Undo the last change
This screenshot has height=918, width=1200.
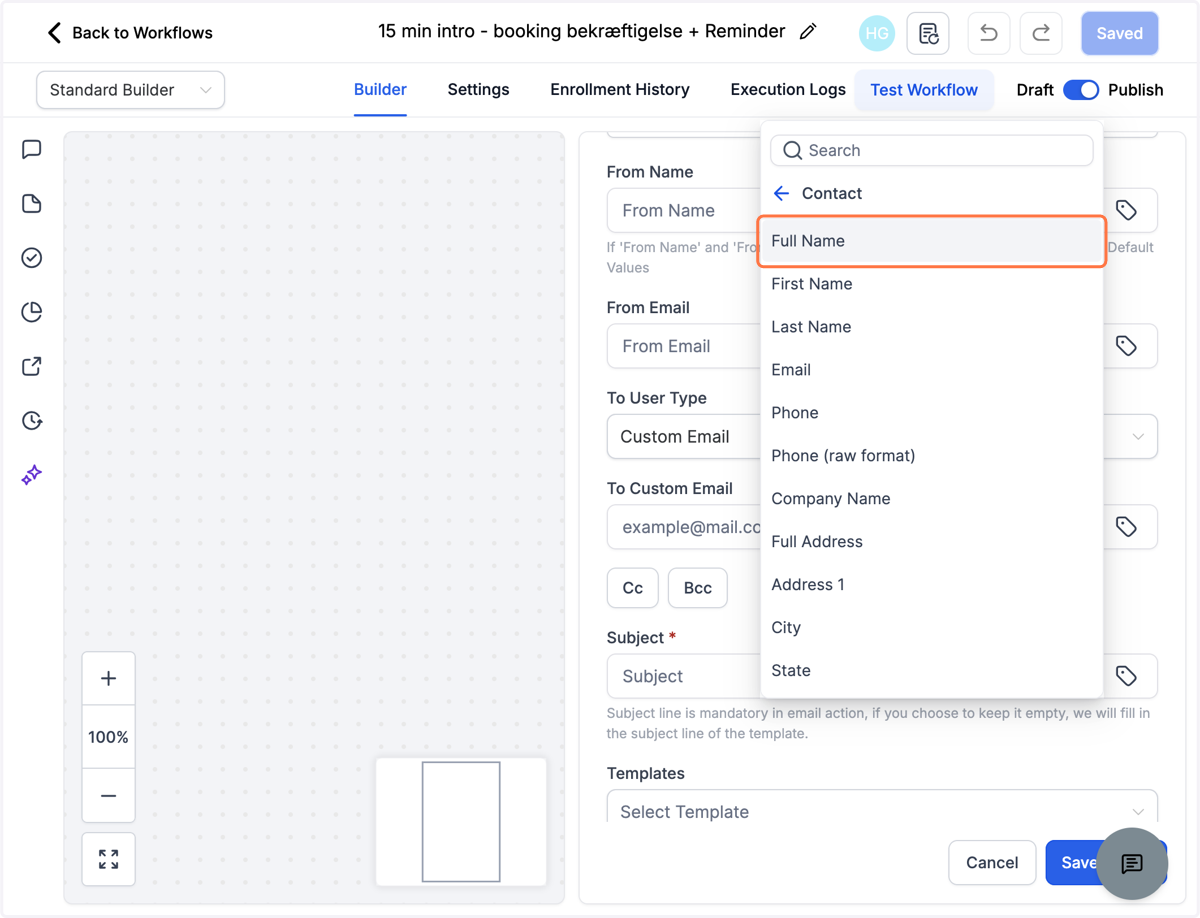[x=988, y=33]
